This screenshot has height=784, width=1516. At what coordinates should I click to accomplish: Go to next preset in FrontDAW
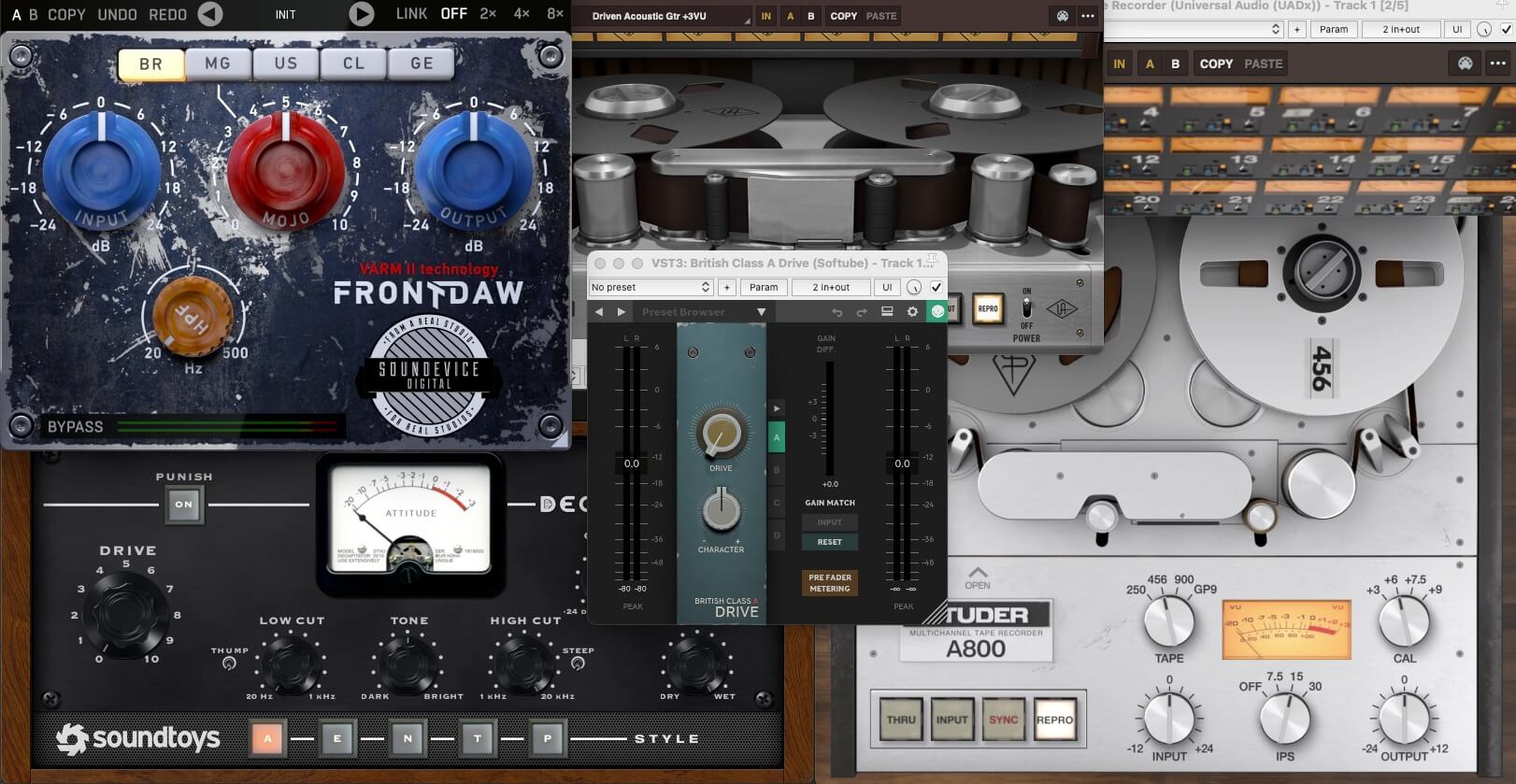361,14
